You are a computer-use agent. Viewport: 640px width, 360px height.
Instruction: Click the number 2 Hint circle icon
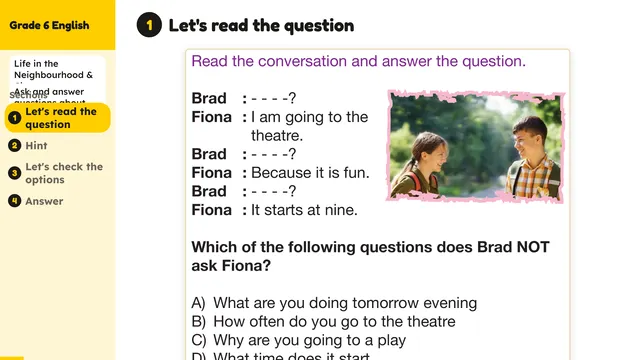15,145
